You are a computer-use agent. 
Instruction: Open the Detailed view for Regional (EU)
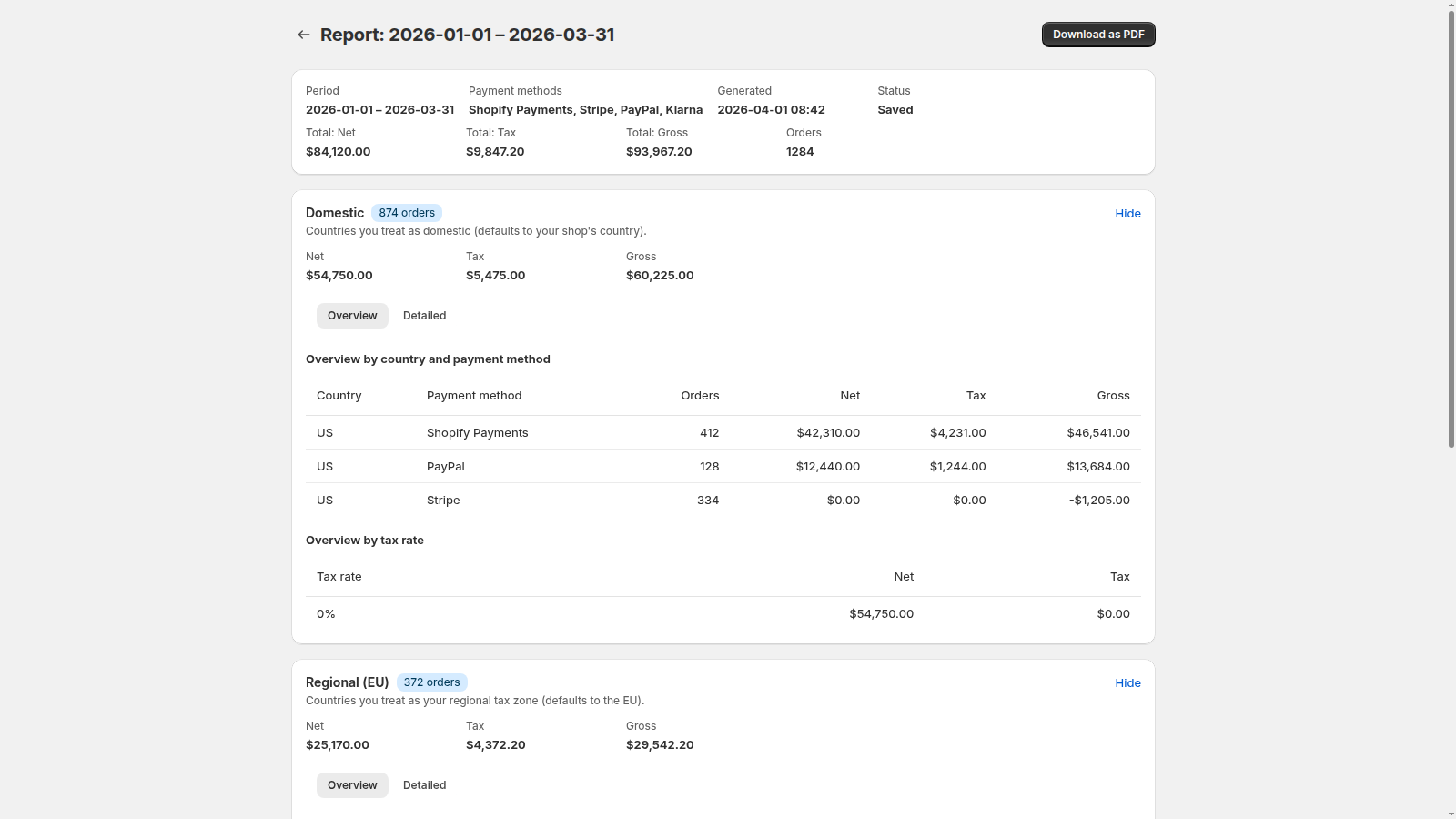click(424, 784)
